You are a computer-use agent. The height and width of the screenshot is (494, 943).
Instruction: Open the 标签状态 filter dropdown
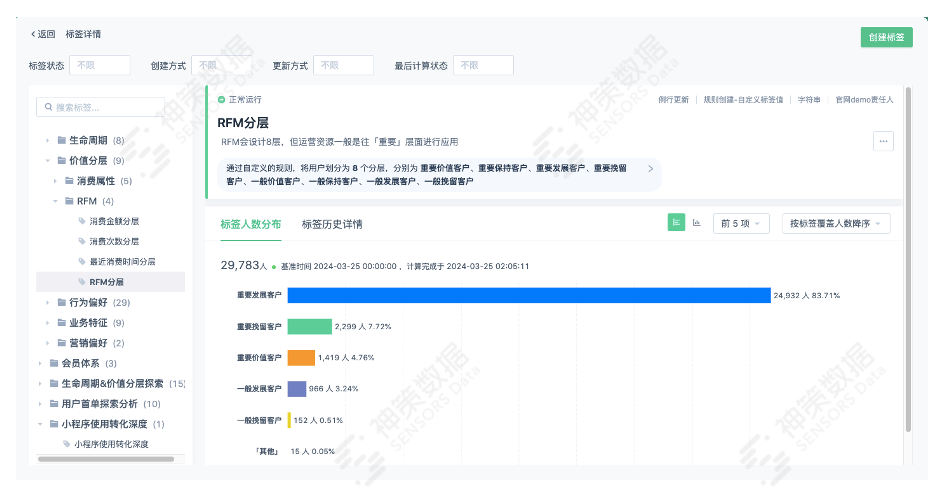pos(100,65)
